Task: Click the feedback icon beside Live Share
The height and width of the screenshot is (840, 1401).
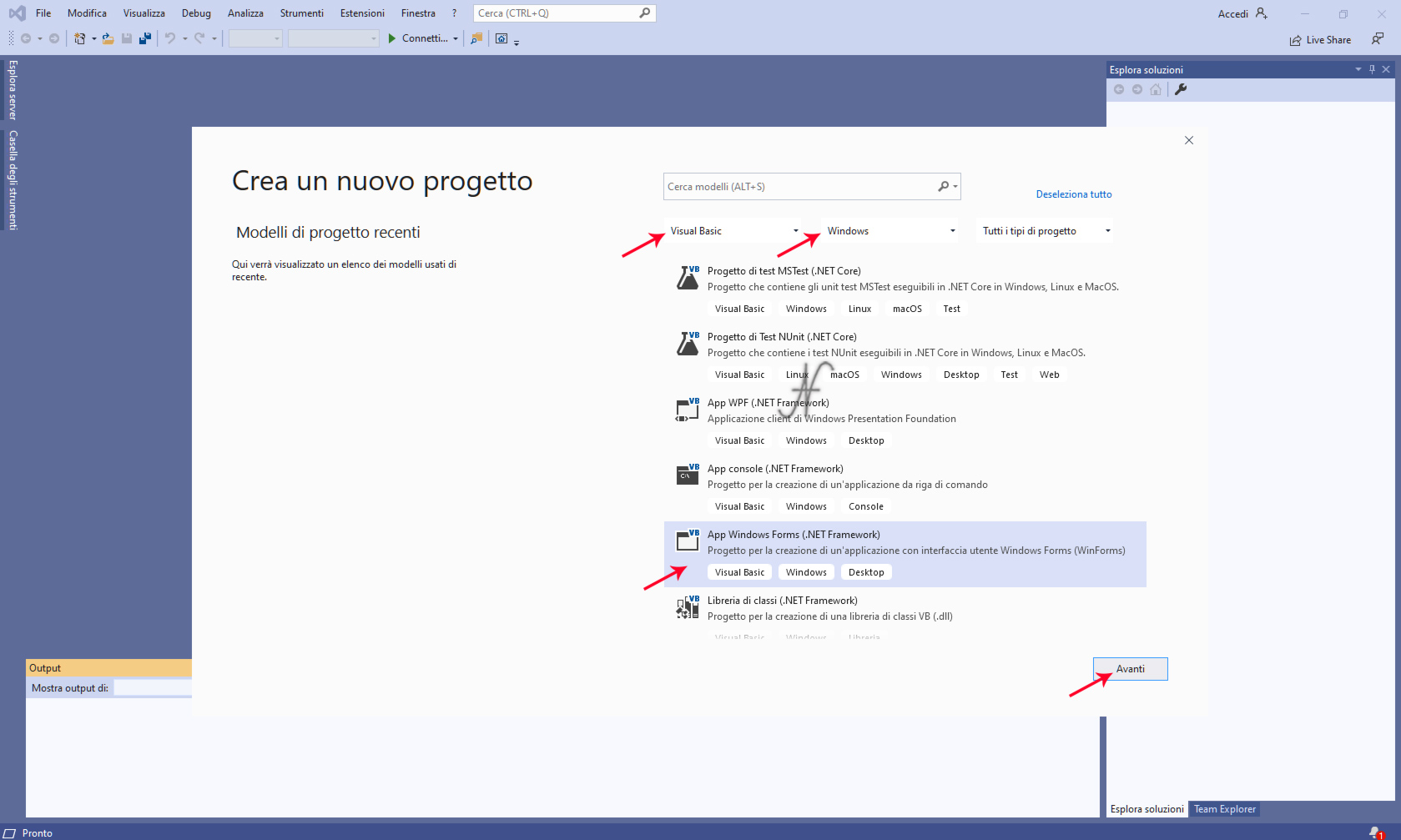Action: coord(1378,39)
